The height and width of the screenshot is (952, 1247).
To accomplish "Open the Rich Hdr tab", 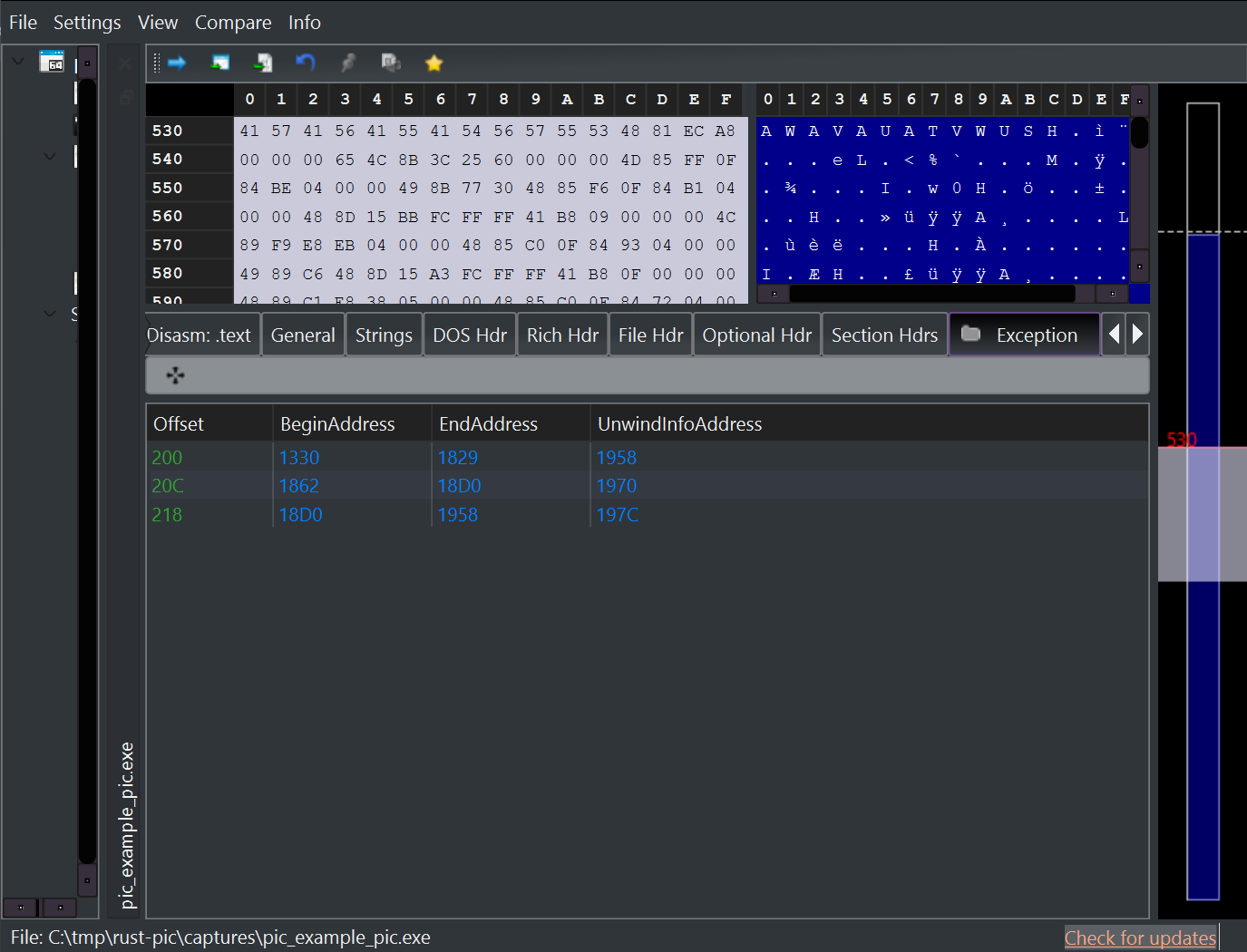I will 562,335.
